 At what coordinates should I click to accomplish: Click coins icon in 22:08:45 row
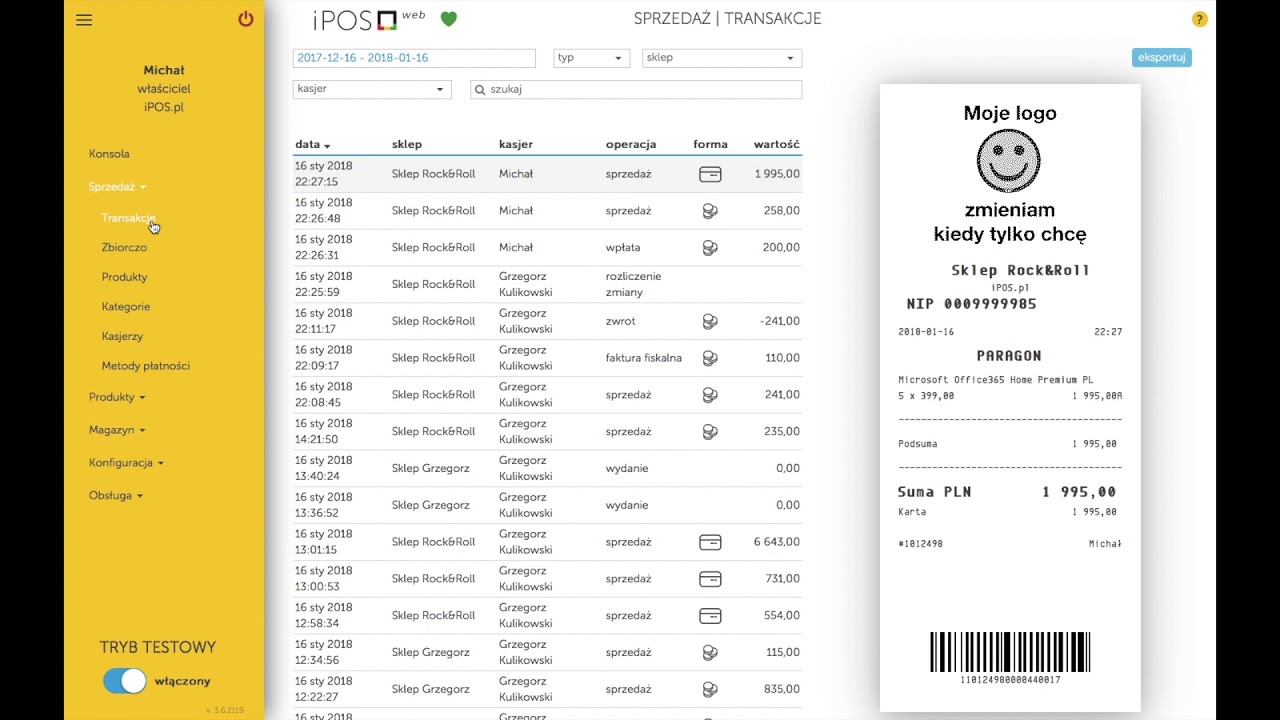[710, 395]
